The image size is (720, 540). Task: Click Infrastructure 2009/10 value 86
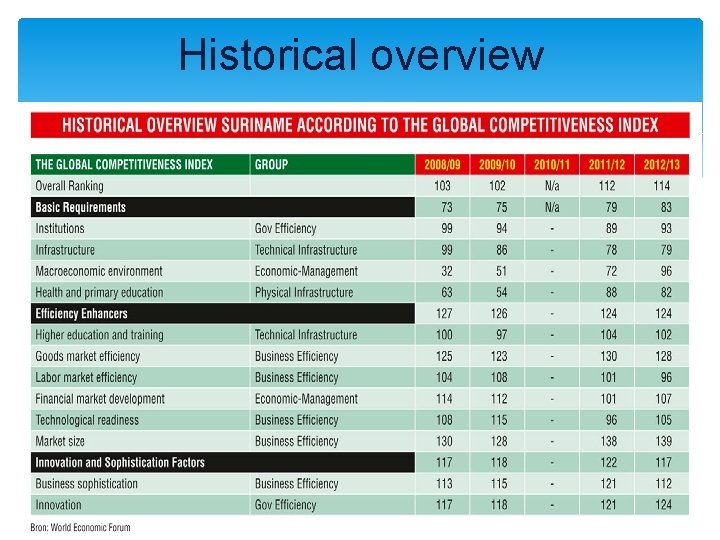[501, 250]
